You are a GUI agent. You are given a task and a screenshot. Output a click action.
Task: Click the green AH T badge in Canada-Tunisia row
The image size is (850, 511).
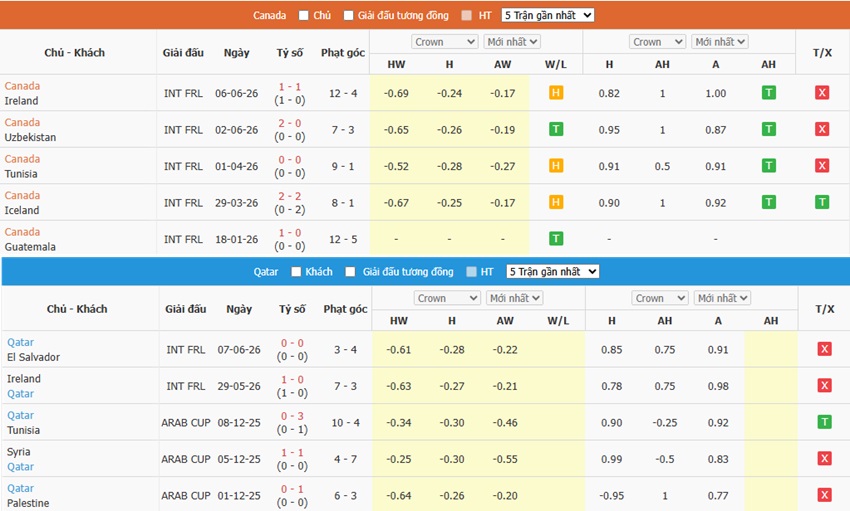tap(768, 165)
